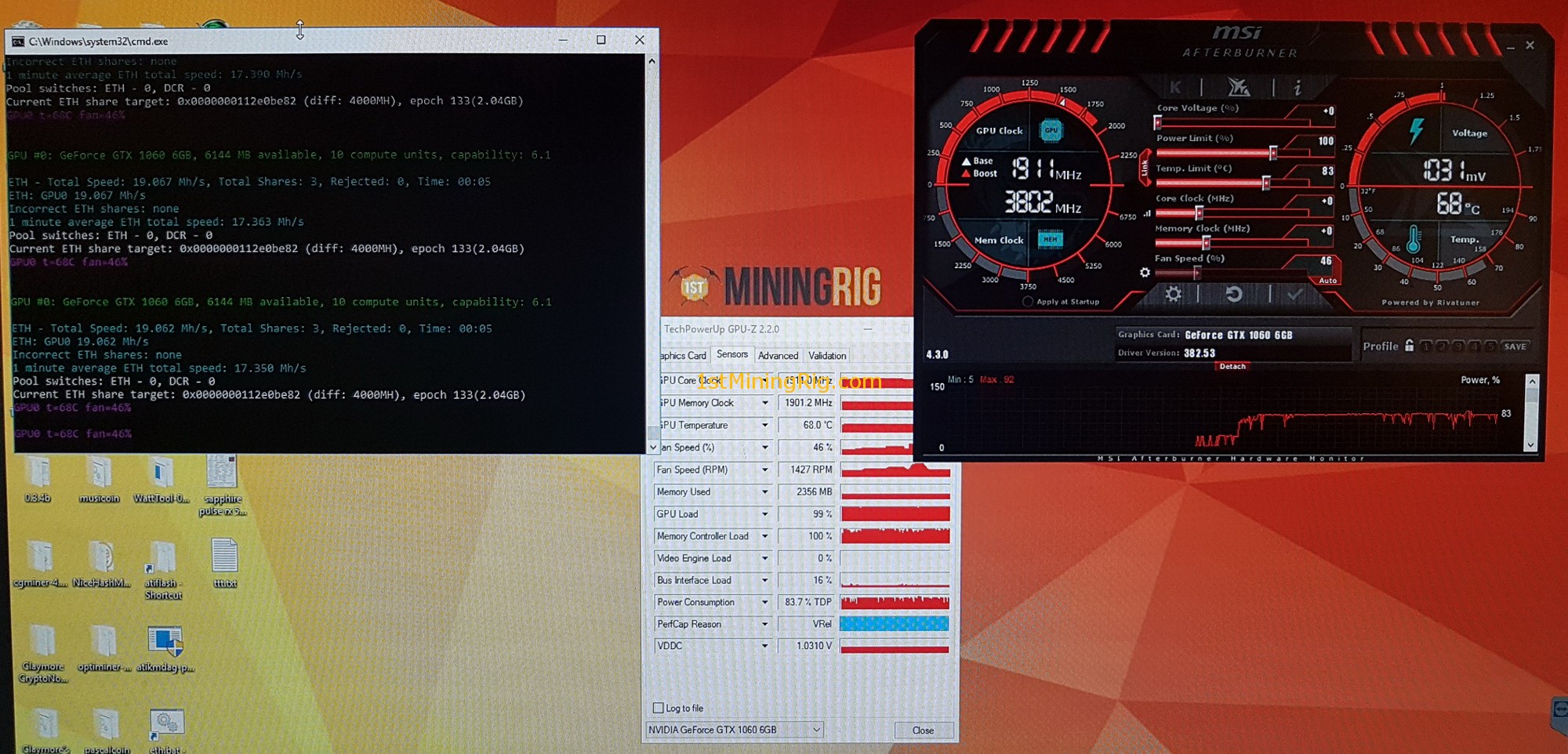Click the cmd window scroll-up arrow
1568x754 pixels.
652,60
